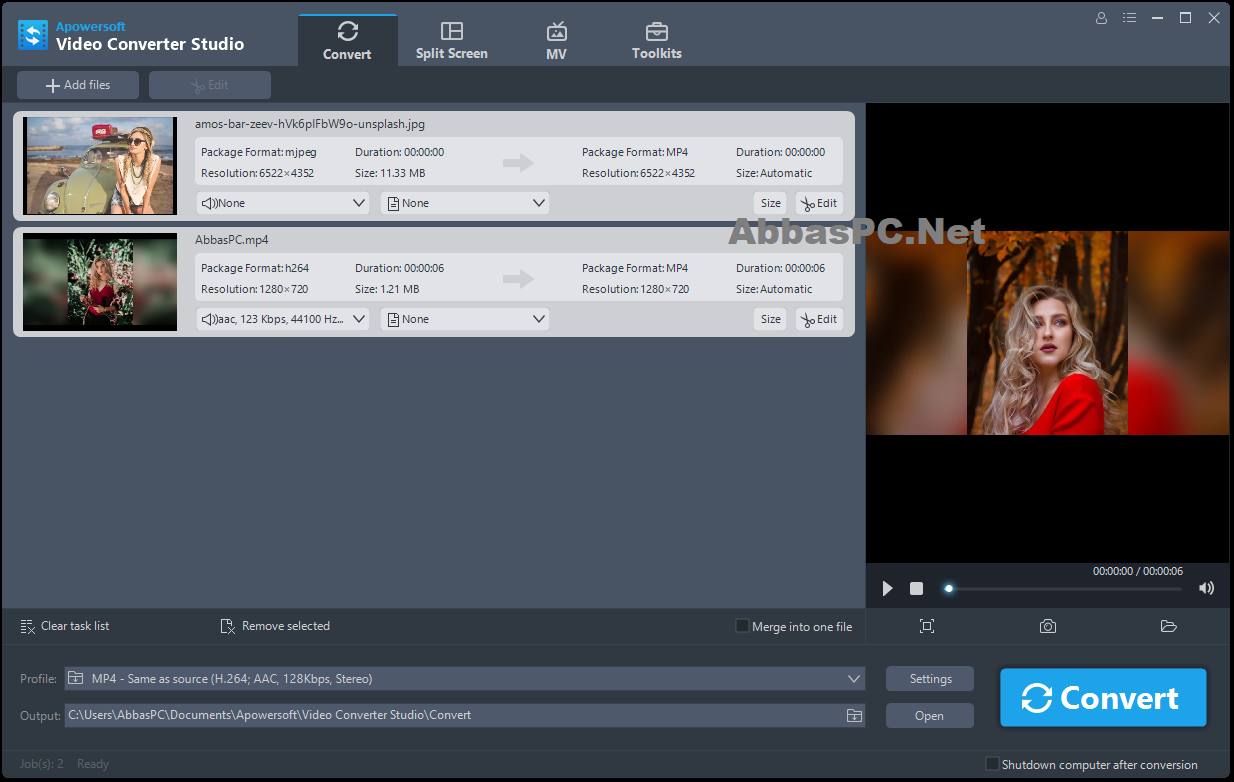
Task: Click the top toolbar Edit button
Action: tap(210, 85)
